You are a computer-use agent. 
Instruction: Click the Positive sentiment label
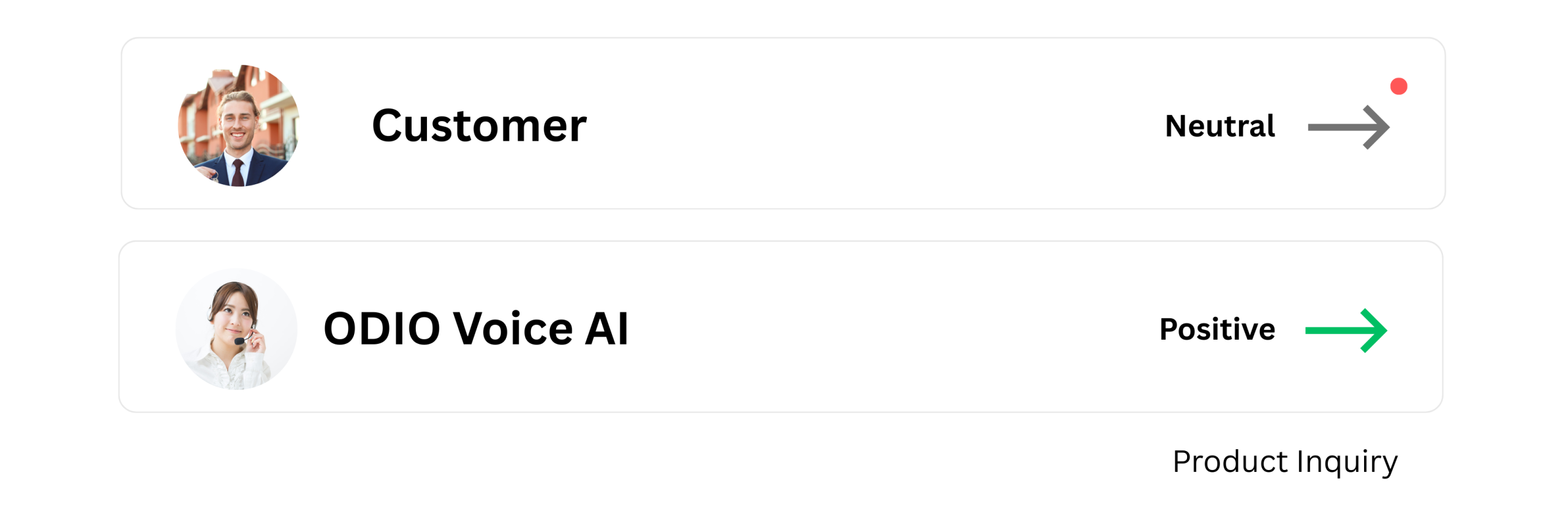1217,330
